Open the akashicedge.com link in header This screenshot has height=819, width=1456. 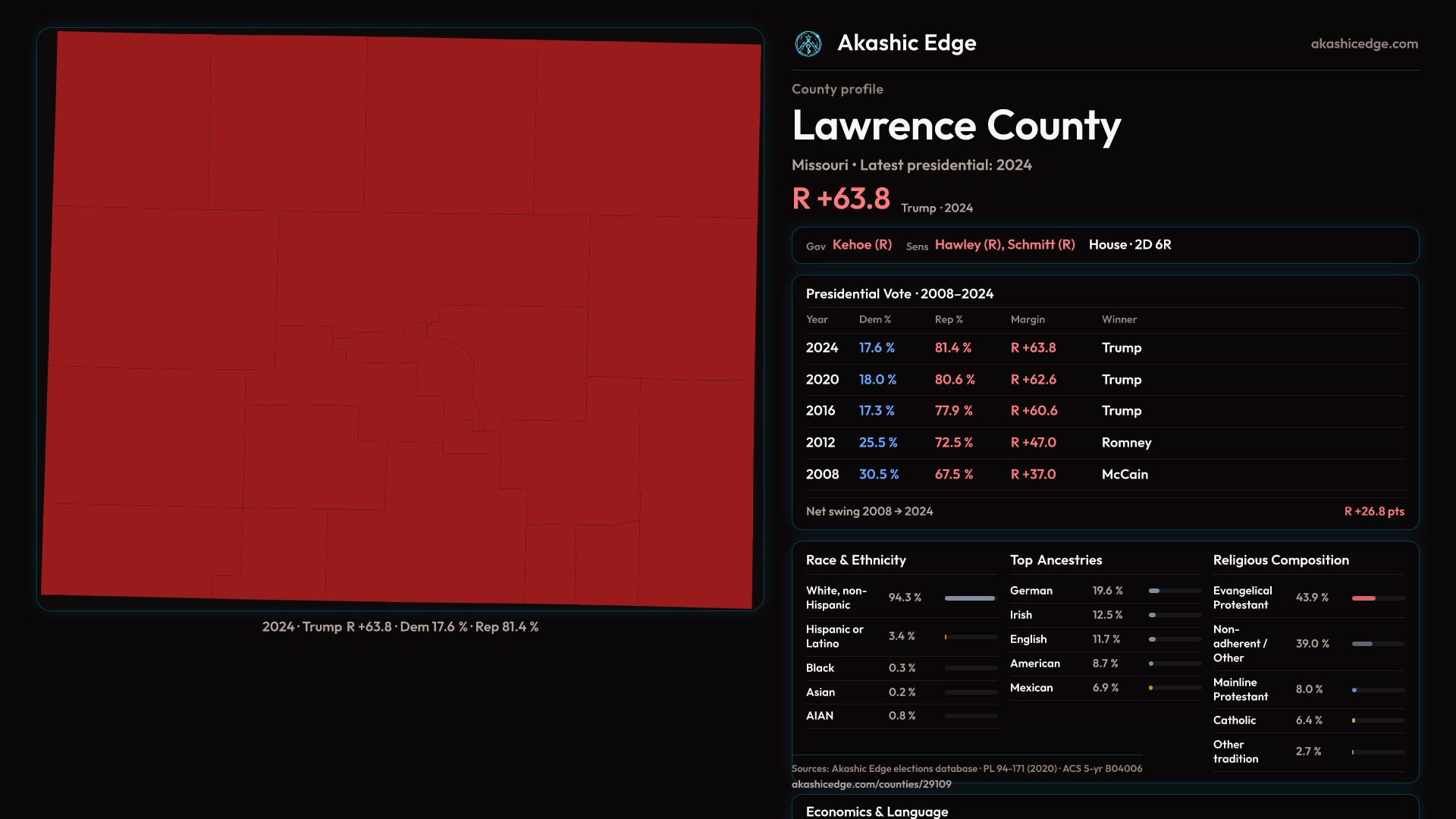[1363, 44]
